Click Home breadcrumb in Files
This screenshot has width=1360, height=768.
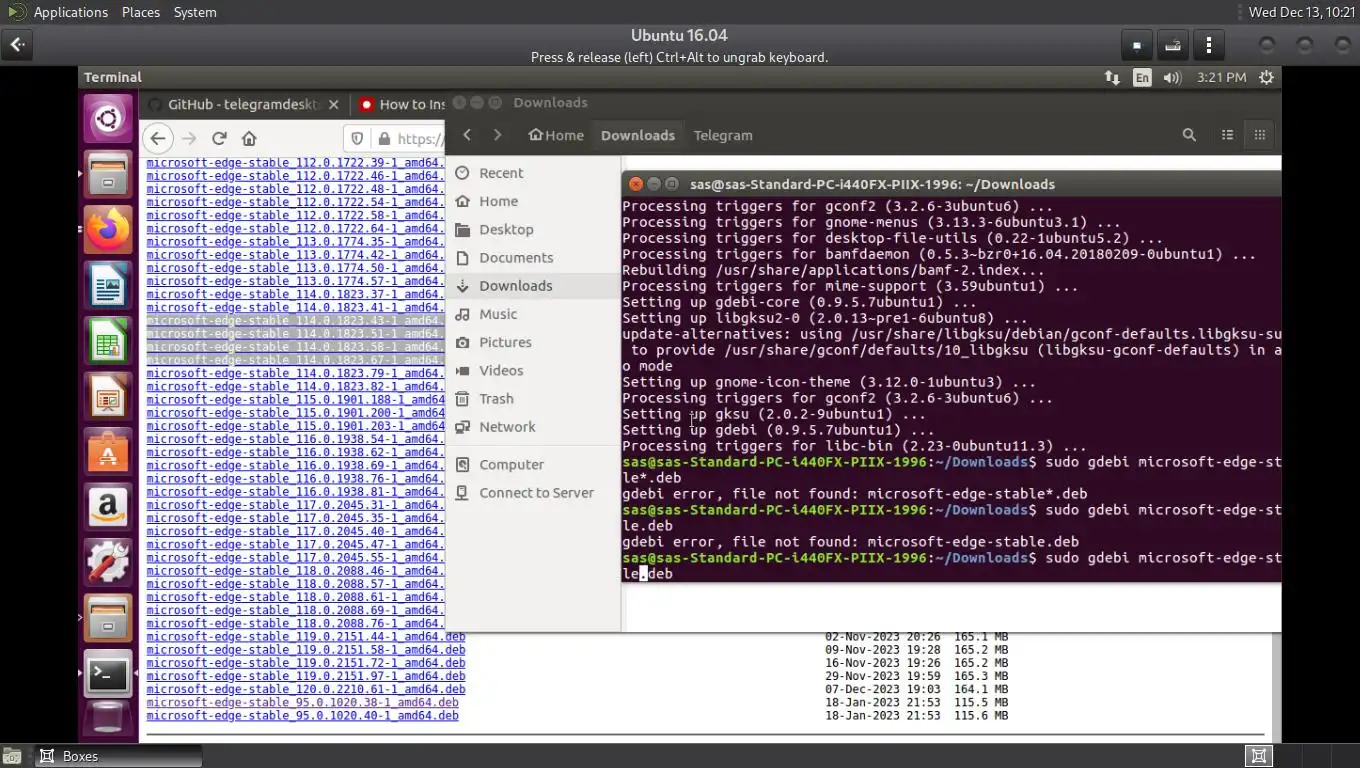point(556,135)
